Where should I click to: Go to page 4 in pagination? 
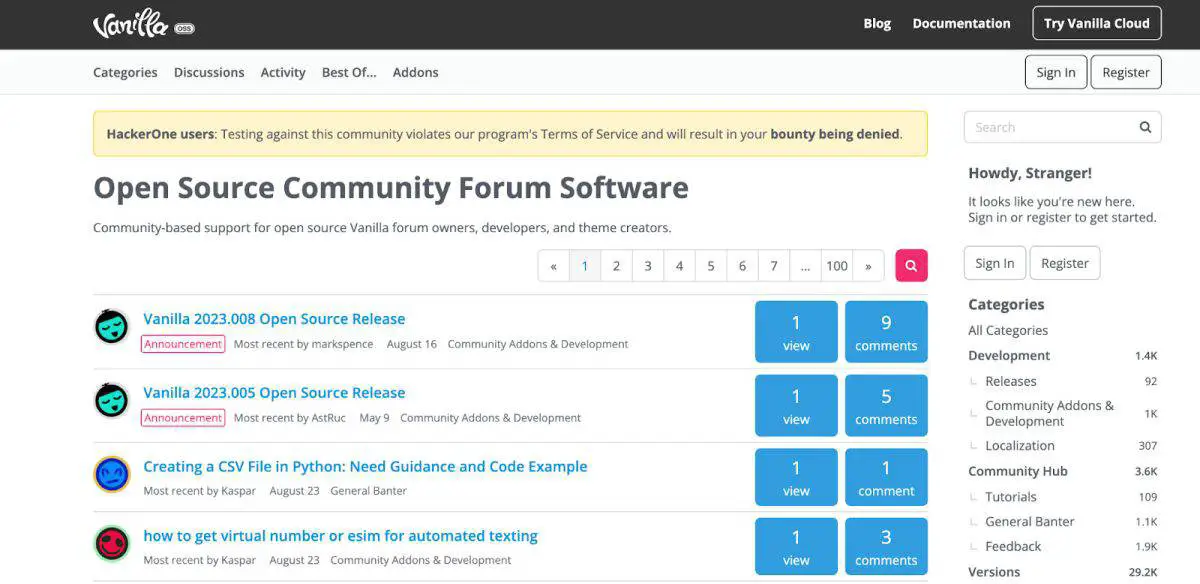pyautogui.click(x=679, y=266)
